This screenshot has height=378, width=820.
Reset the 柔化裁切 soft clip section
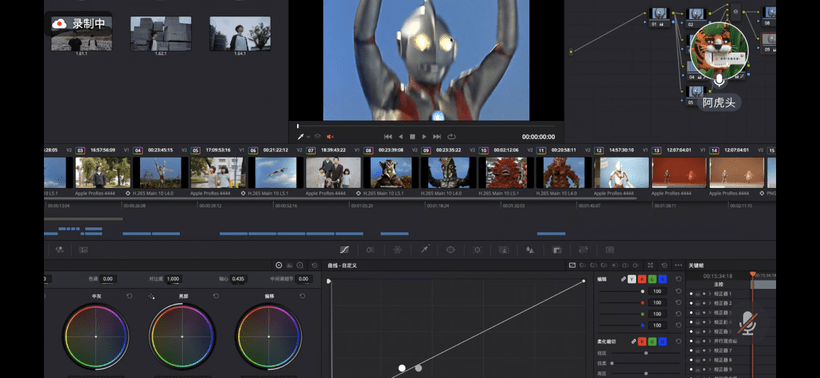pyautogui.click(x=679, y=341)
